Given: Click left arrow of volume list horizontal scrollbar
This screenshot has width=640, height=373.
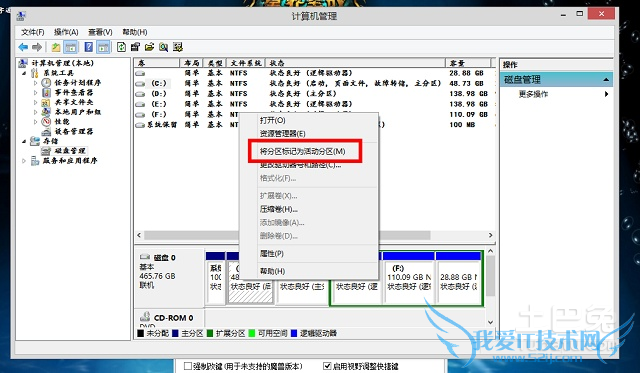Looking at the screenshot, I should 139,235.
